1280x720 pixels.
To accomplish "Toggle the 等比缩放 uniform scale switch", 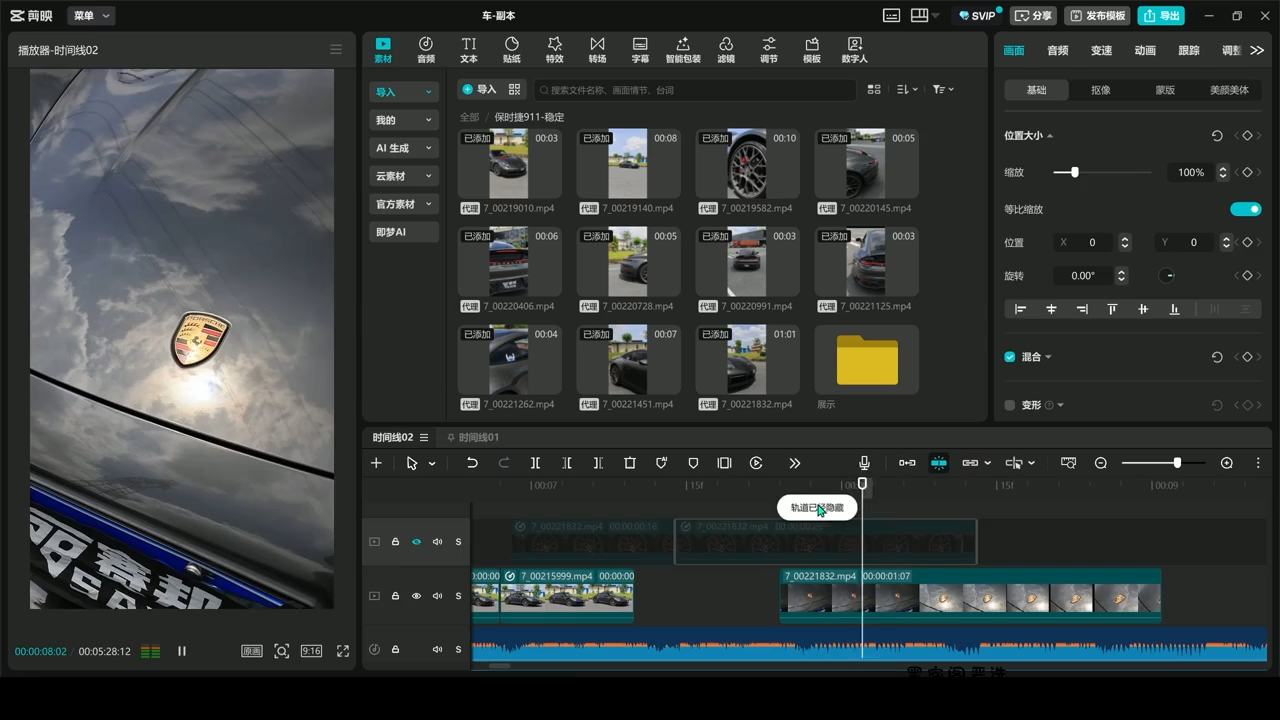I will (1245, 209).
